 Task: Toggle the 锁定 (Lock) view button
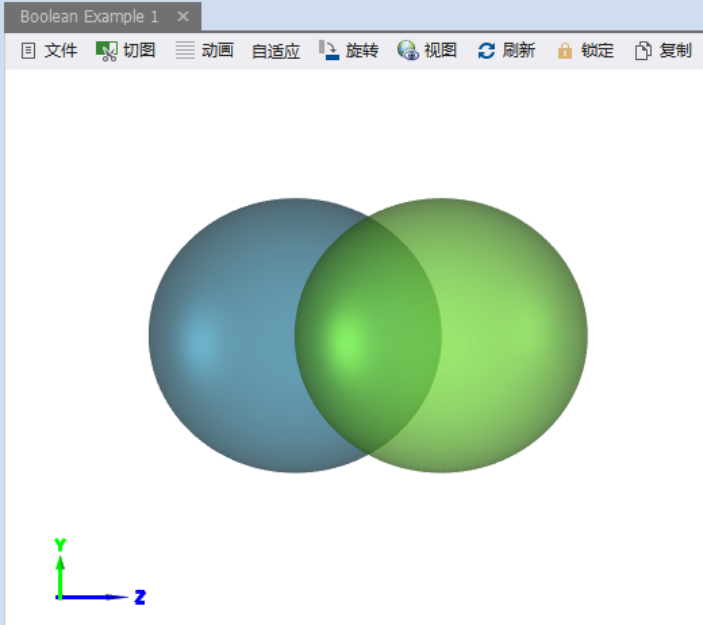(x=585, y=50)
